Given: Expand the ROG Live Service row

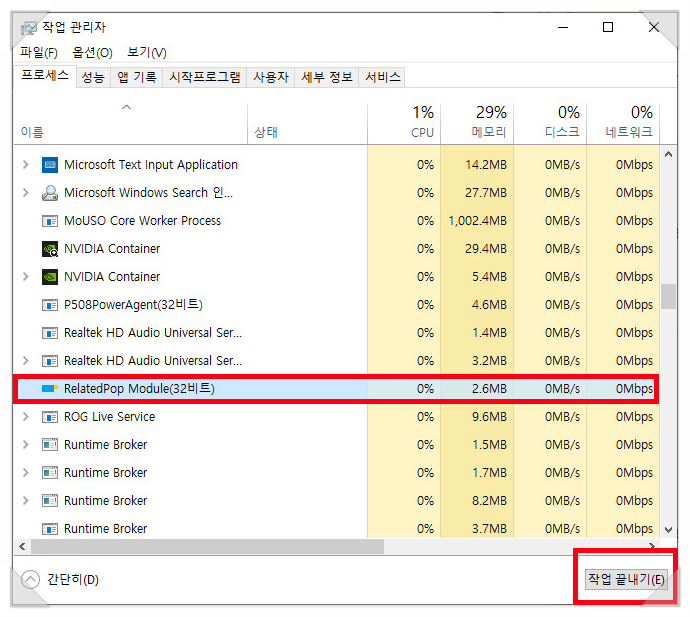Looking at the screenshot, I should pos(26,417).
